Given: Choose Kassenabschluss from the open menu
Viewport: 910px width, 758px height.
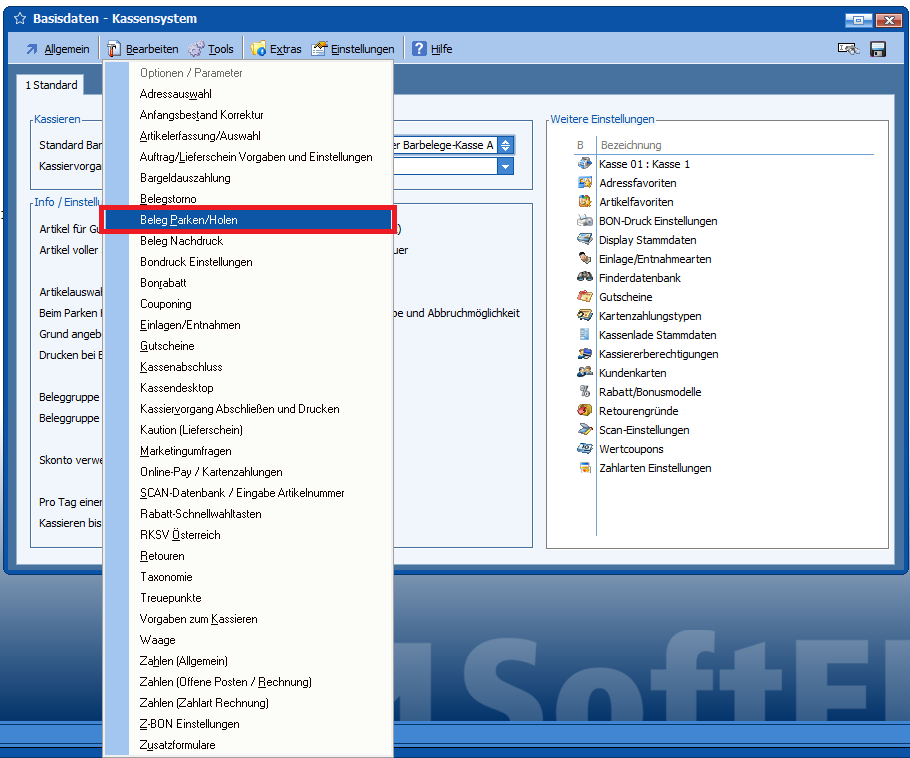Looking at the screenshot, I should 181,367.
